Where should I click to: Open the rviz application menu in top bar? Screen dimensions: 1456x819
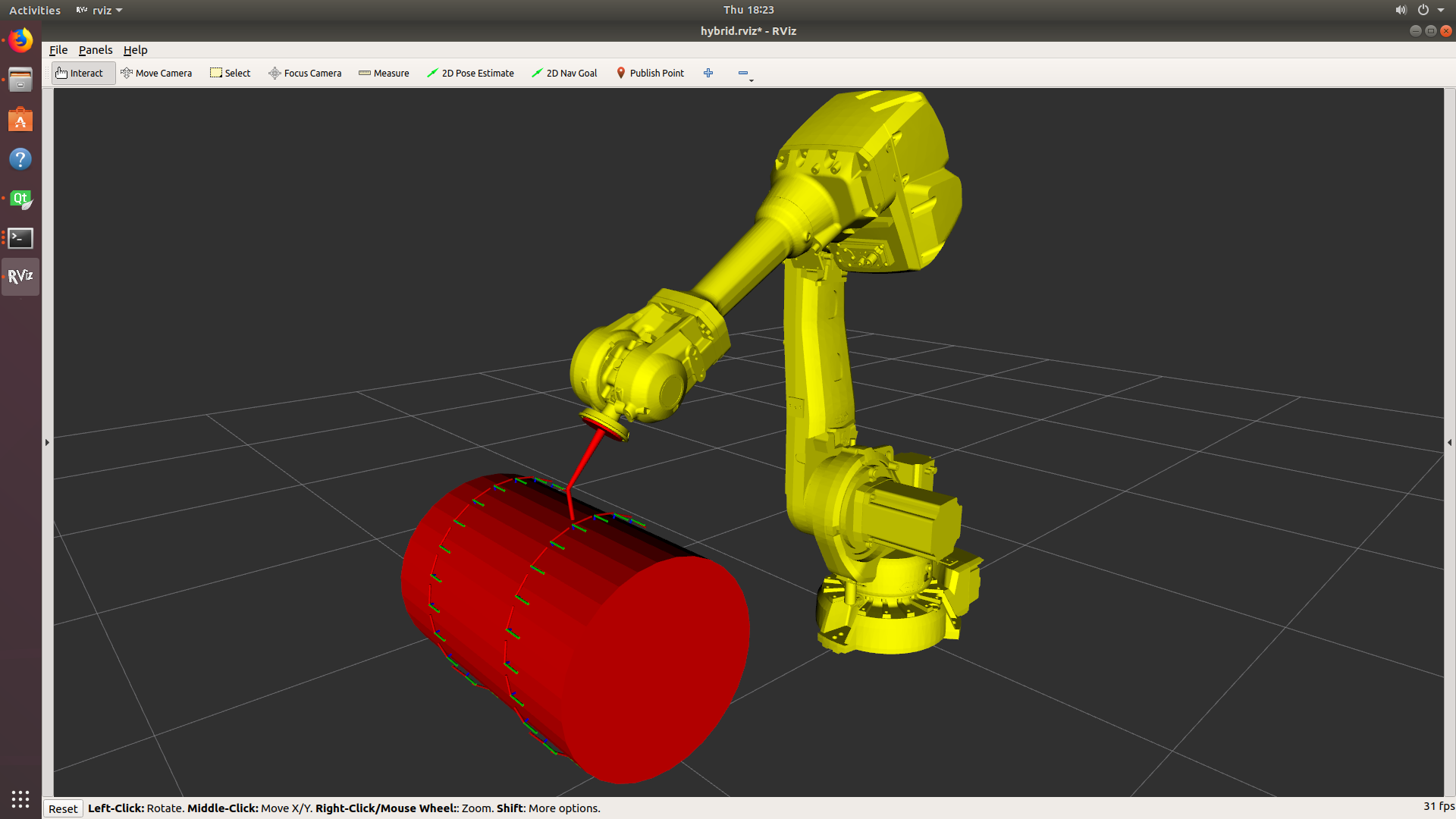click(100, 10)
